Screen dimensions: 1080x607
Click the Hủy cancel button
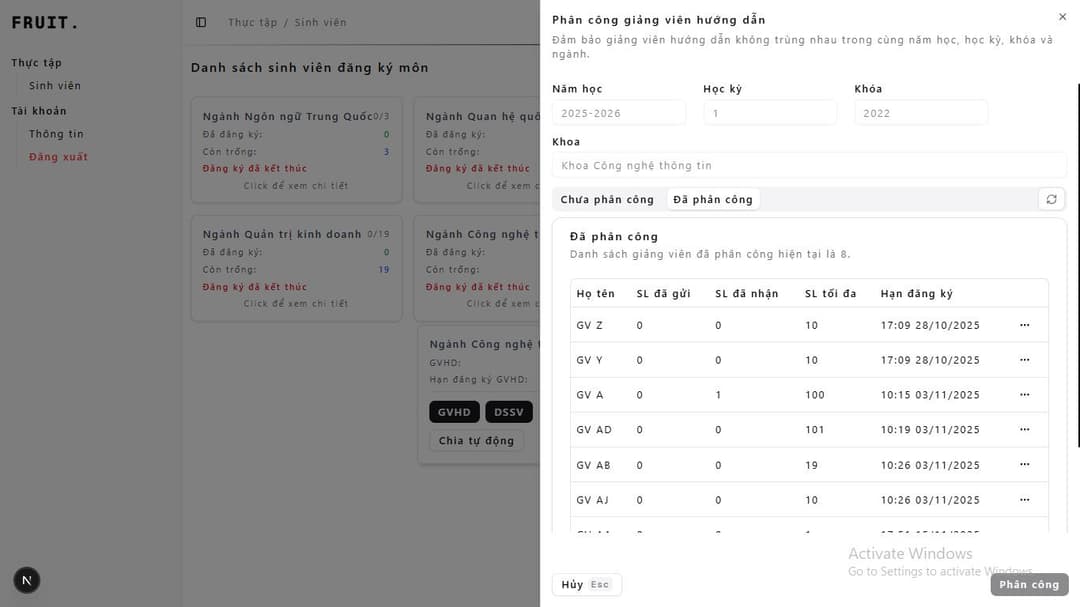(586, 585)
